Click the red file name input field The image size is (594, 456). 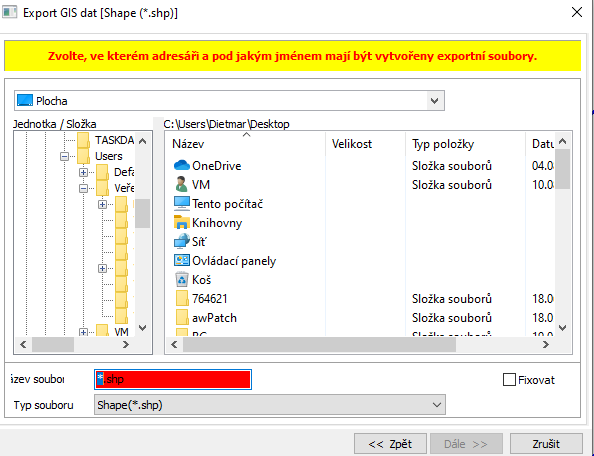pyautogui.click(x=172, y=379)
